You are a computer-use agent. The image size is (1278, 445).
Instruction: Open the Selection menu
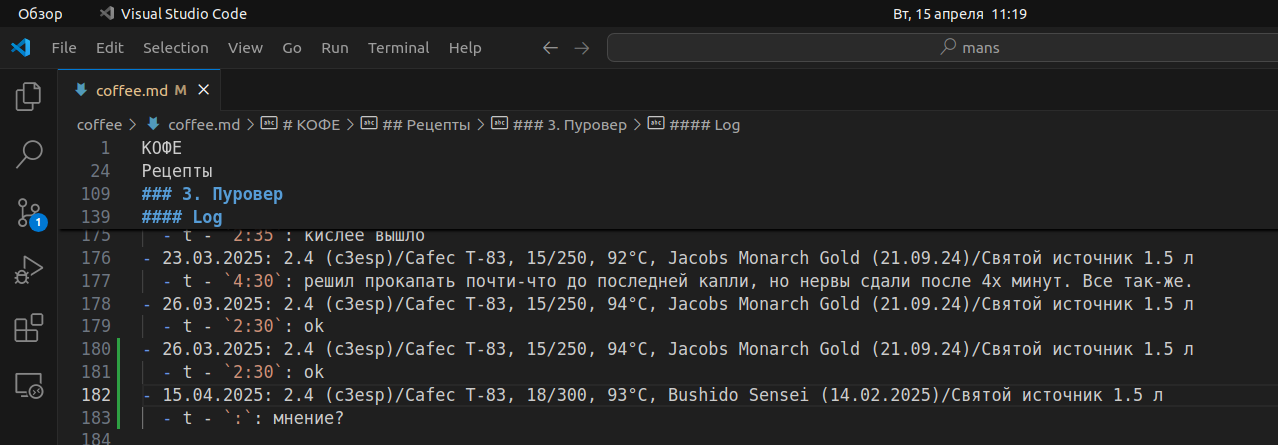tap(176, 48)
